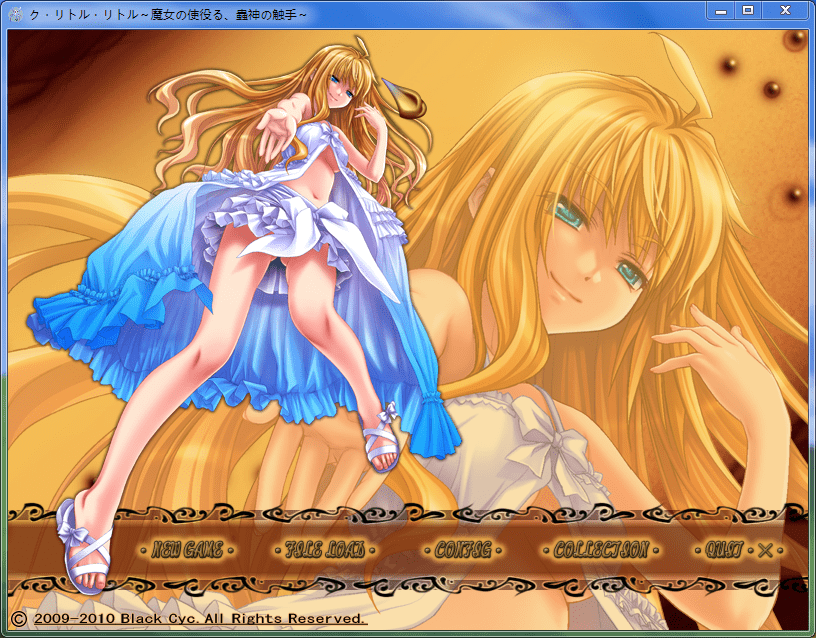Start a new game with NEW GAME
Screen dimensions: 816x638
(187, 550)
